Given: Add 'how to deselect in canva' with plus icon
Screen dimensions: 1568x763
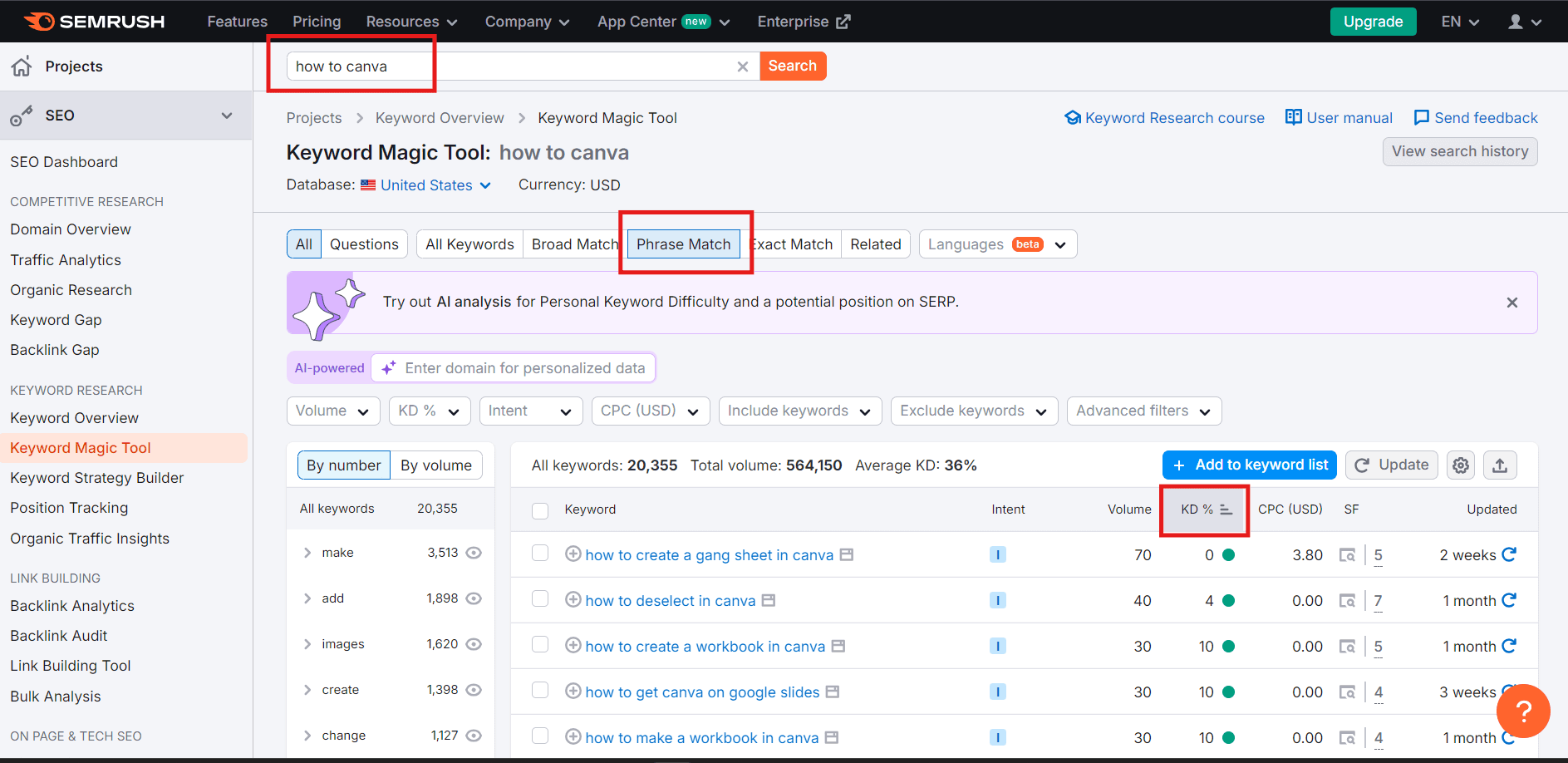Looking at the screenshot, I should (x=573, y=600).
